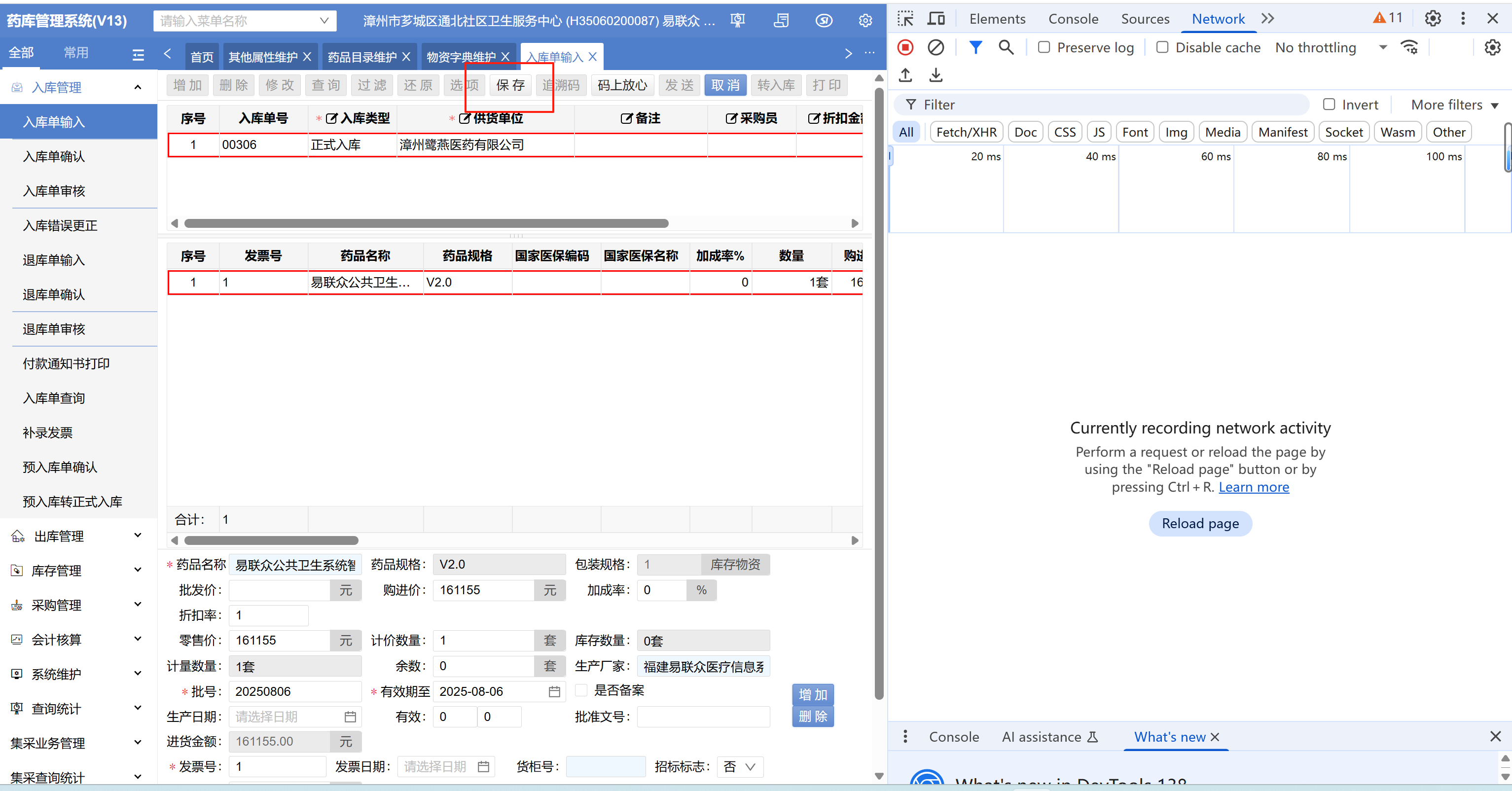Click the DevTools inspect element icon
The image size is (1512, 791).
point(905,19)
